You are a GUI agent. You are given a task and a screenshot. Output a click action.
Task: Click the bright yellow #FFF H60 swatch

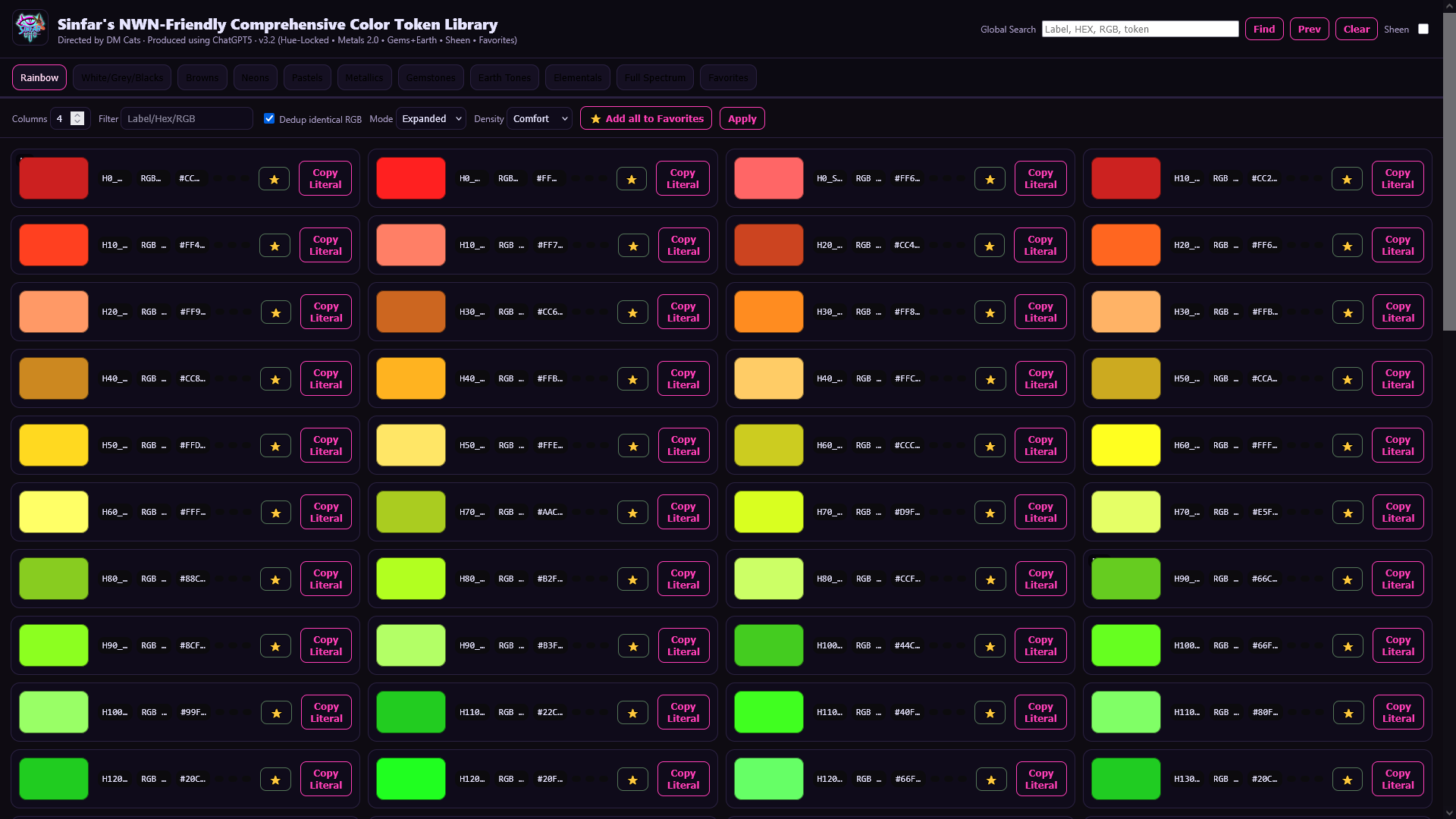1125,445
